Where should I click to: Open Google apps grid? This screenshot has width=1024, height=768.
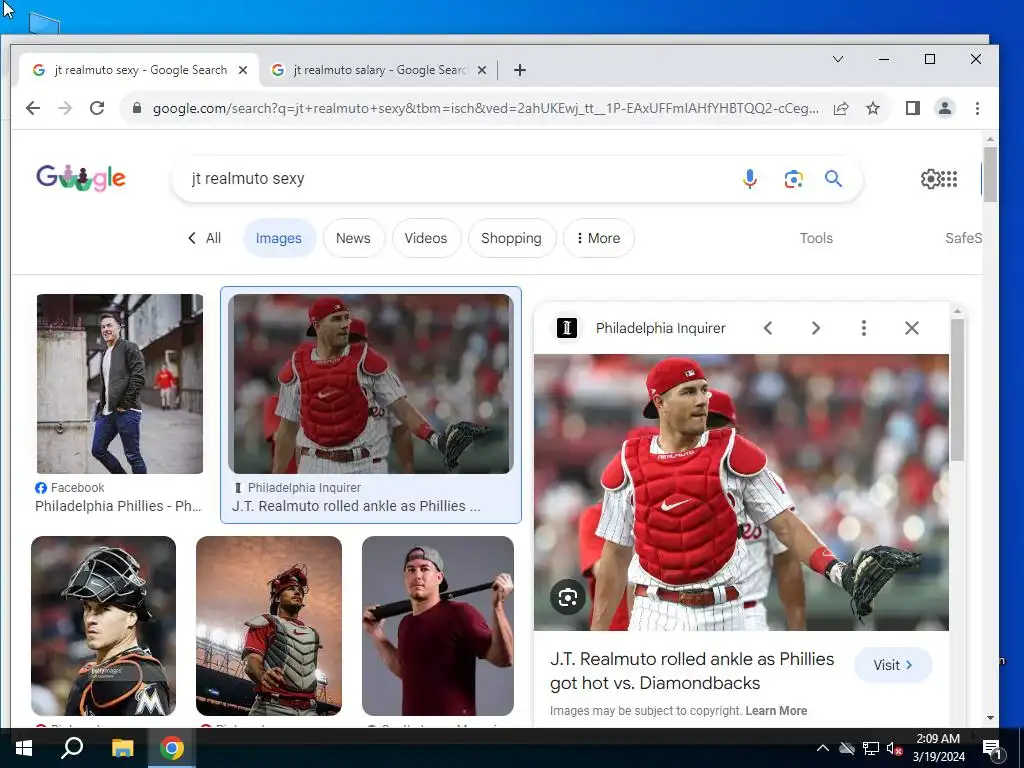click(950, 178)
